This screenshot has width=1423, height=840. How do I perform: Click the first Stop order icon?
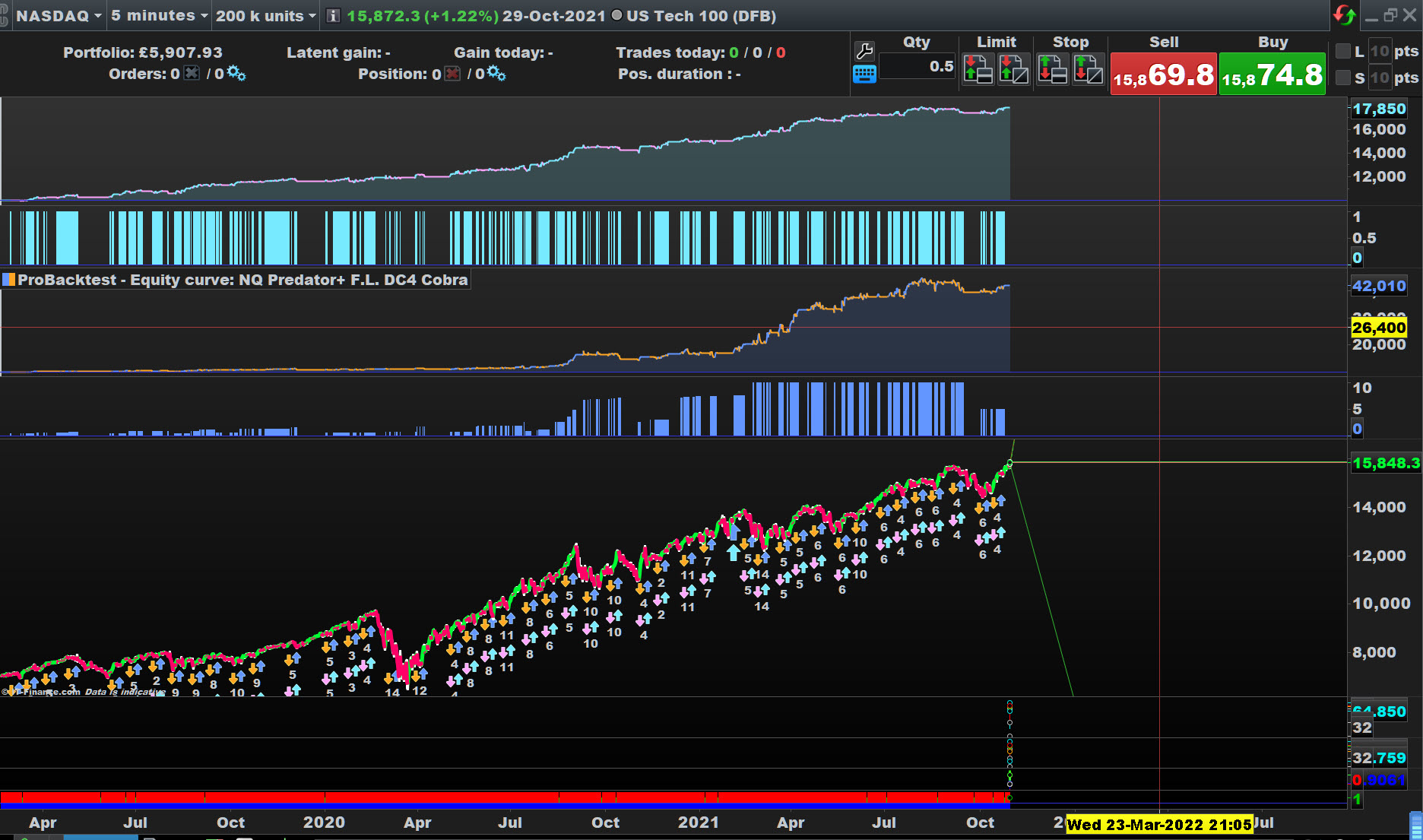click(1052, 70)
